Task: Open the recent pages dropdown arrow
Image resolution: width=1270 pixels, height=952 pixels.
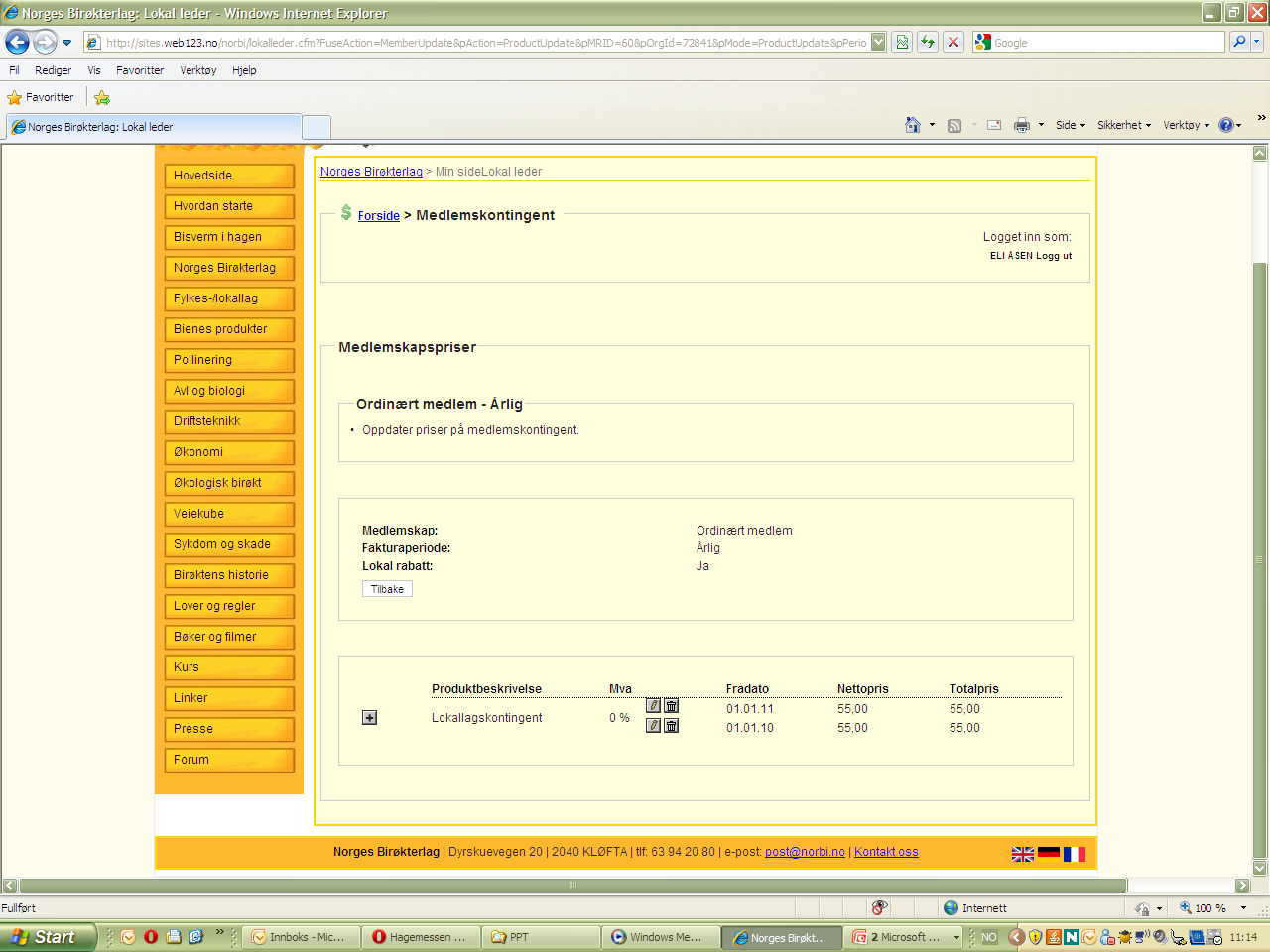Action: point(66,42)
